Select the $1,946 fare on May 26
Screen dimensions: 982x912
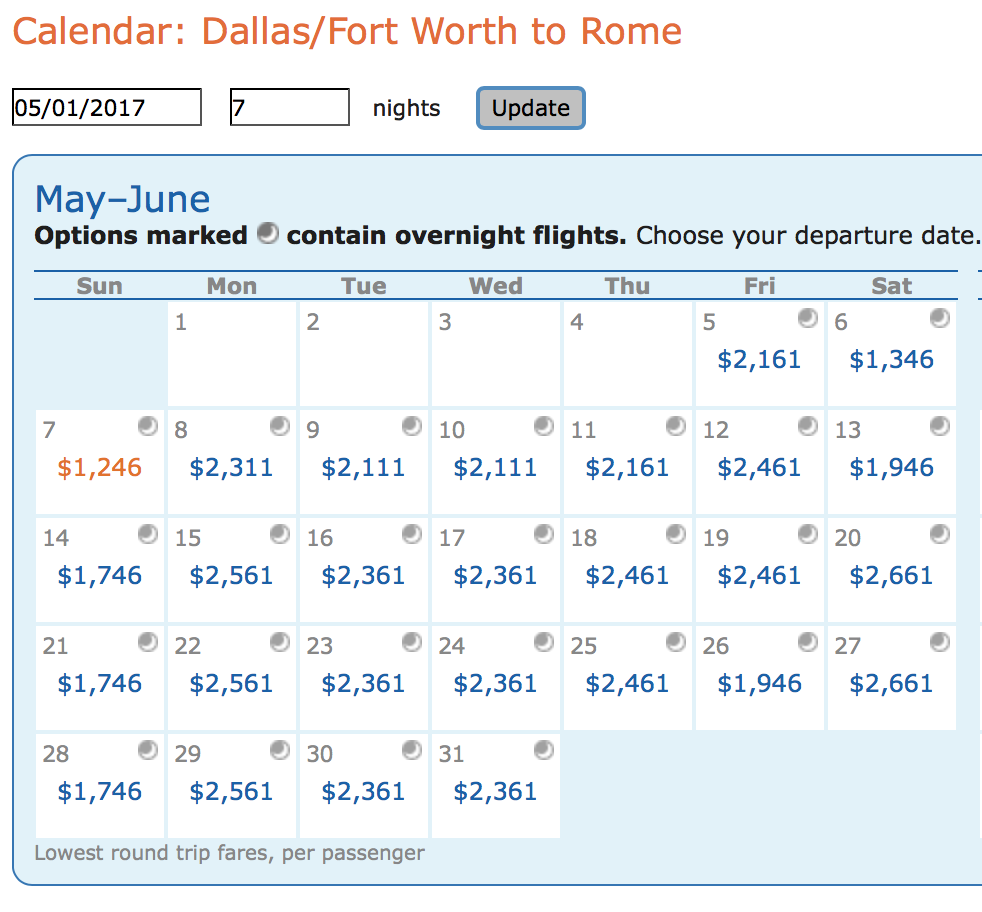(759, 683)
